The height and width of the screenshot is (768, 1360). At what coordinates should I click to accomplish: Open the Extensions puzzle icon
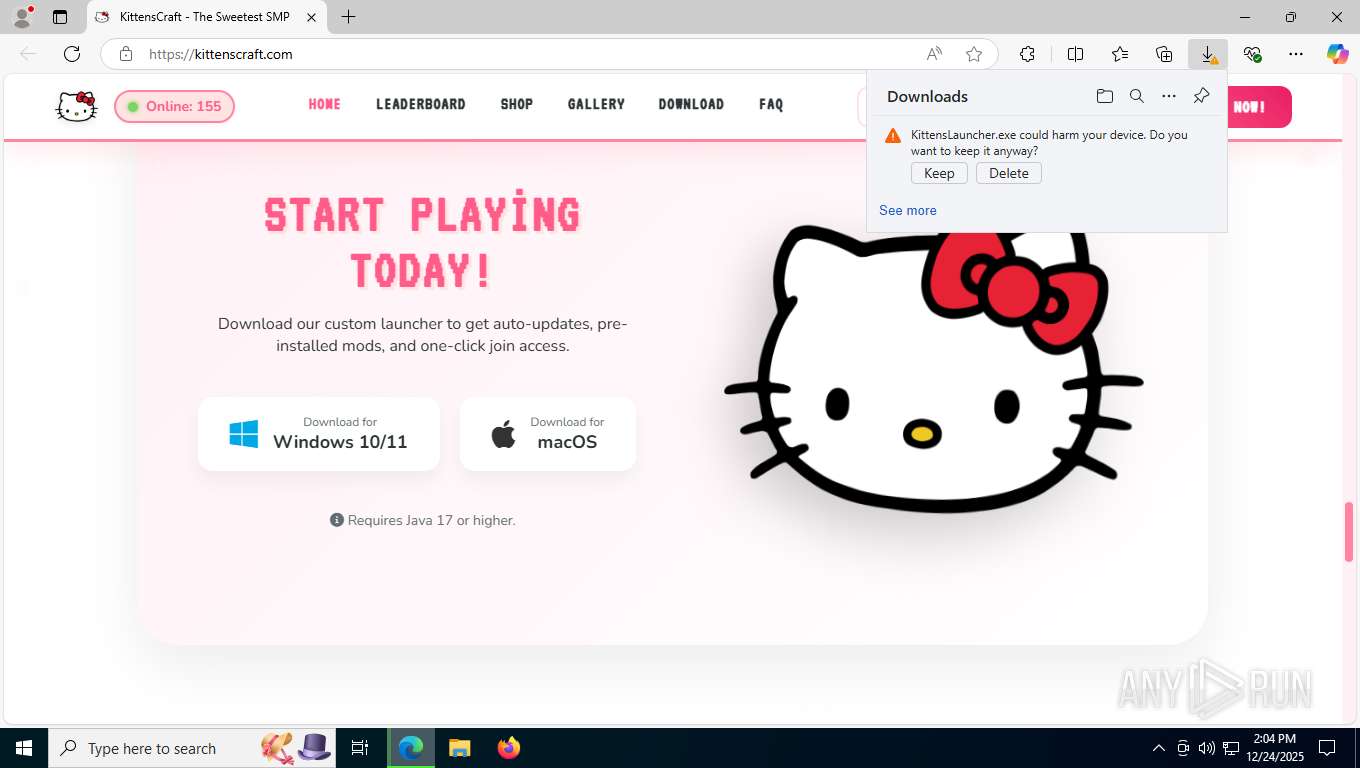pyautogui.click(x=1027, y=54)
